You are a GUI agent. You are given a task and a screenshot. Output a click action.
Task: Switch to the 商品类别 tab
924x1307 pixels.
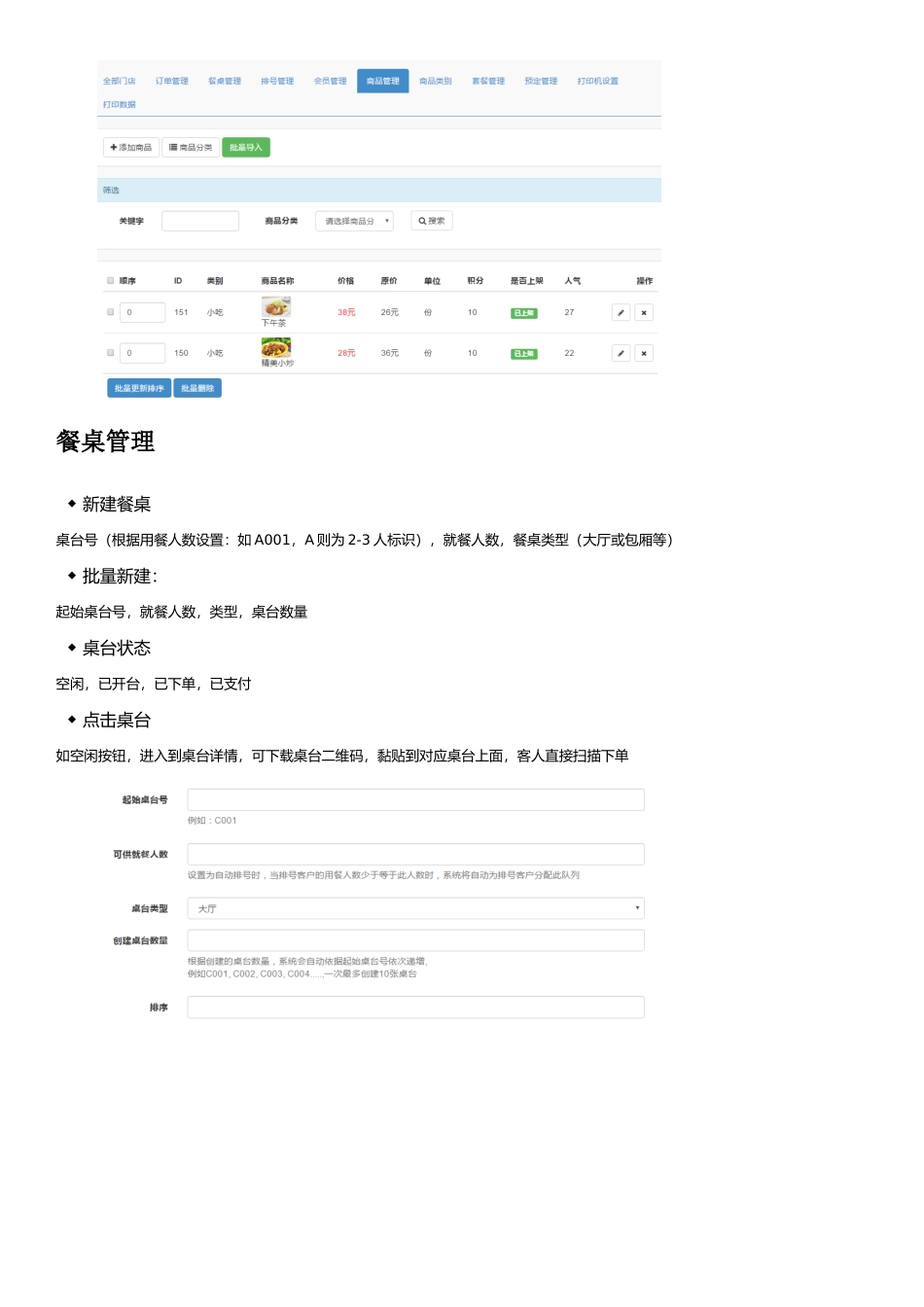436,81
